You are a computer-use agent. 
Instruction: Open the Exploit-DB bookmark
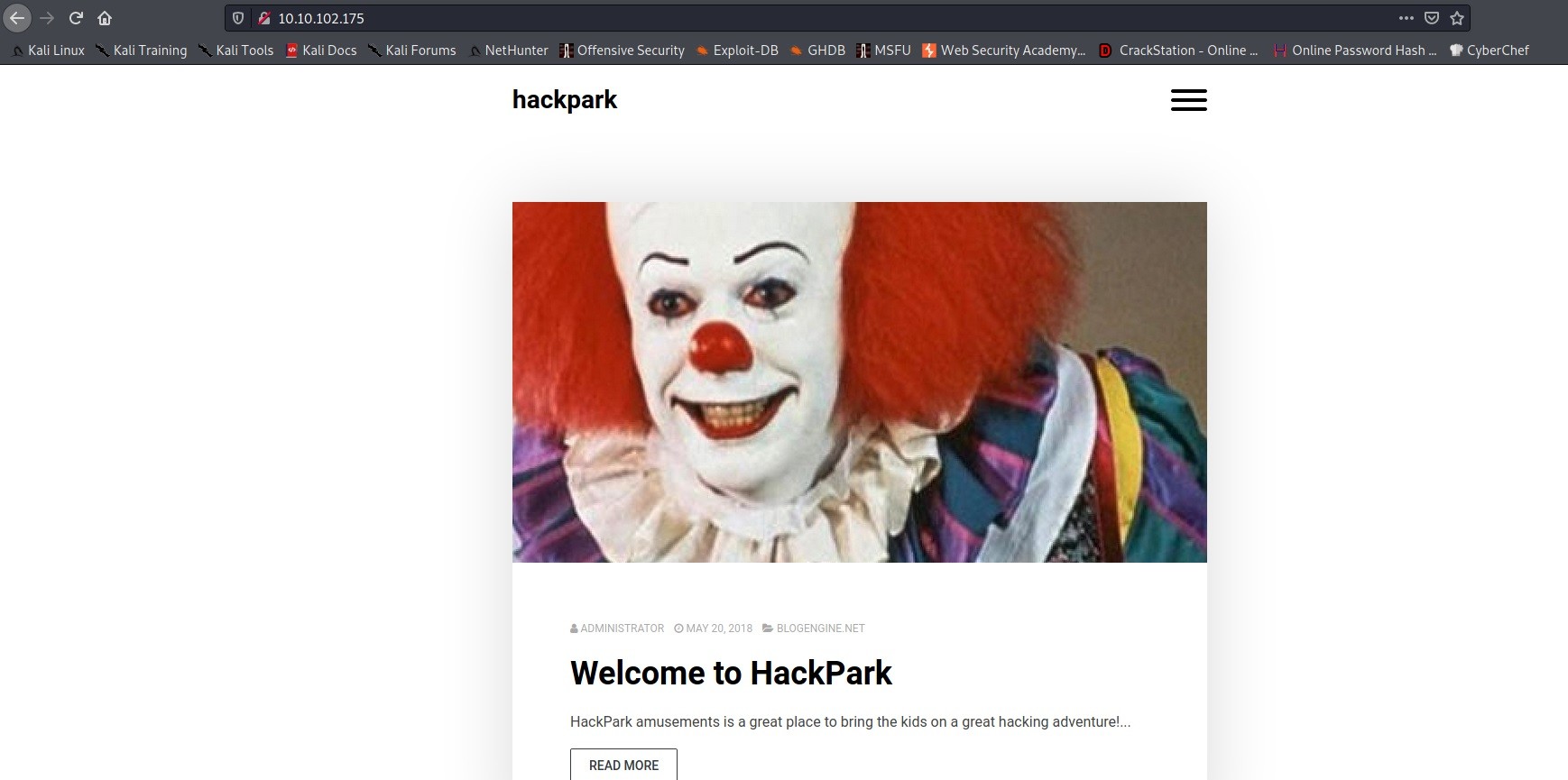[x=737, y=50]
